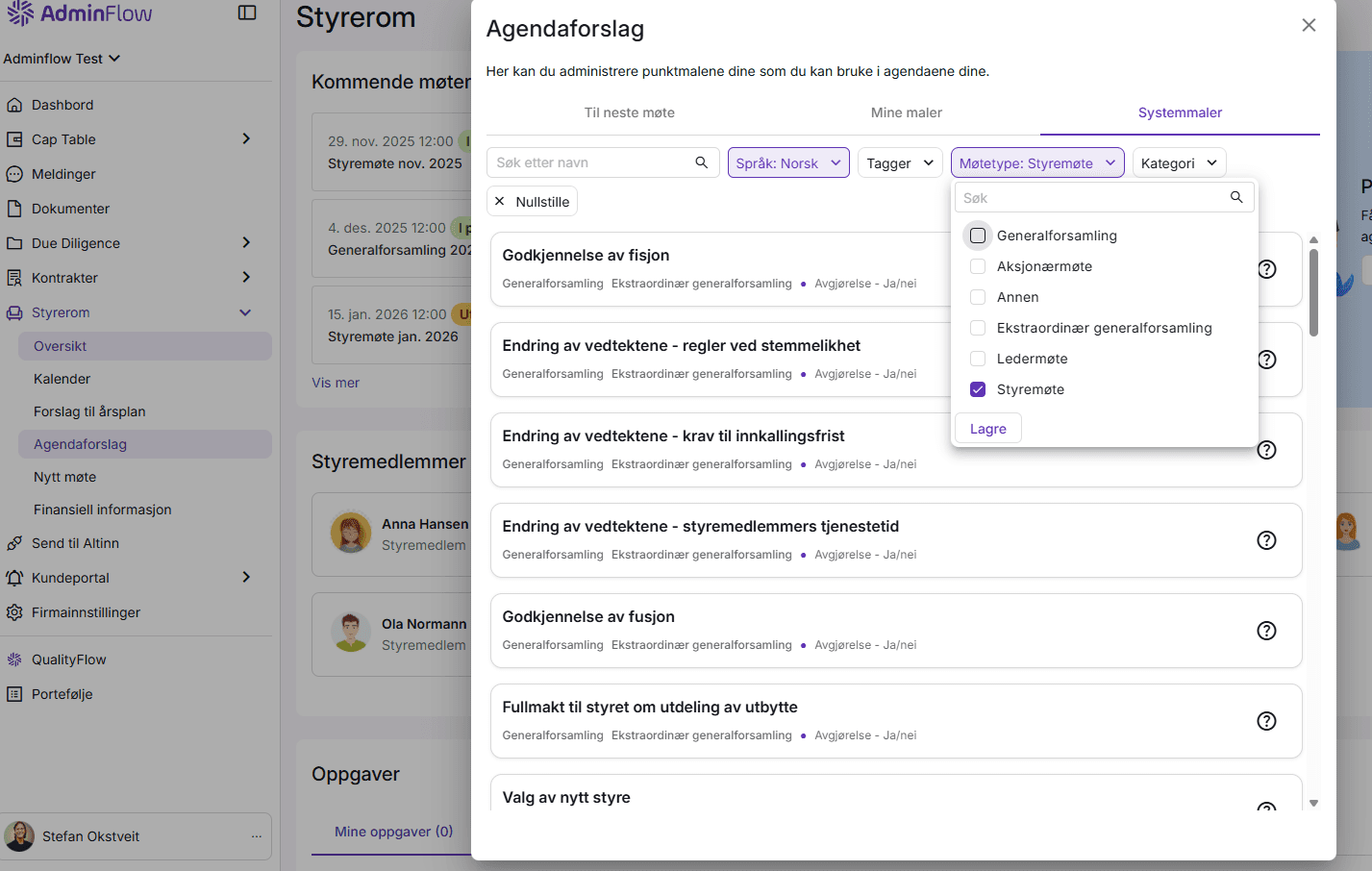Expand the Kategori filter dropdown

tap(1179, 162)
